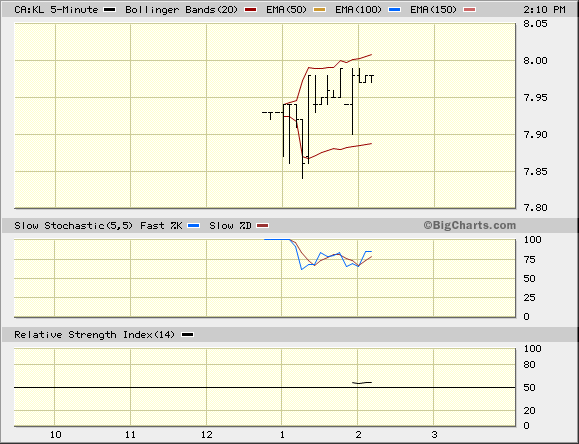
Task: Click the 2 hour label on time axis
Action: point(358,434)
